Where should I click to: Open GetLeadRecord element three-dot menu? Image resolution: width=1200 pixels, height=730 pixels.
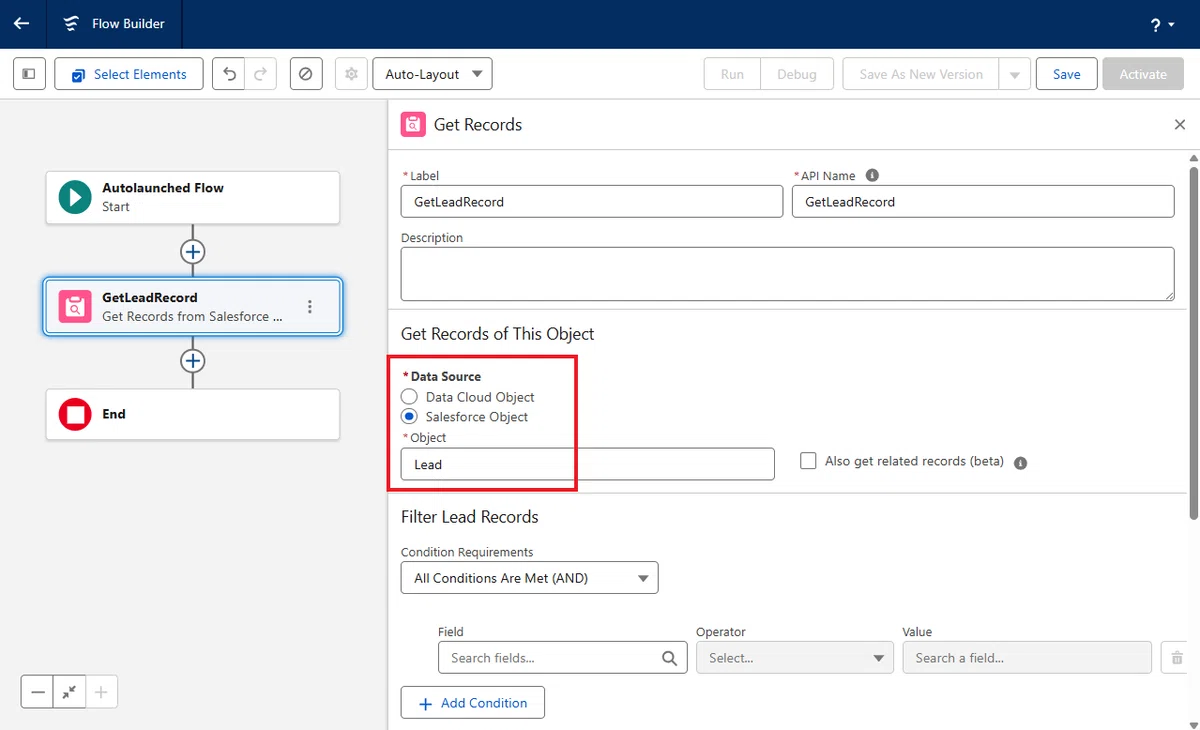click(310, 307)
